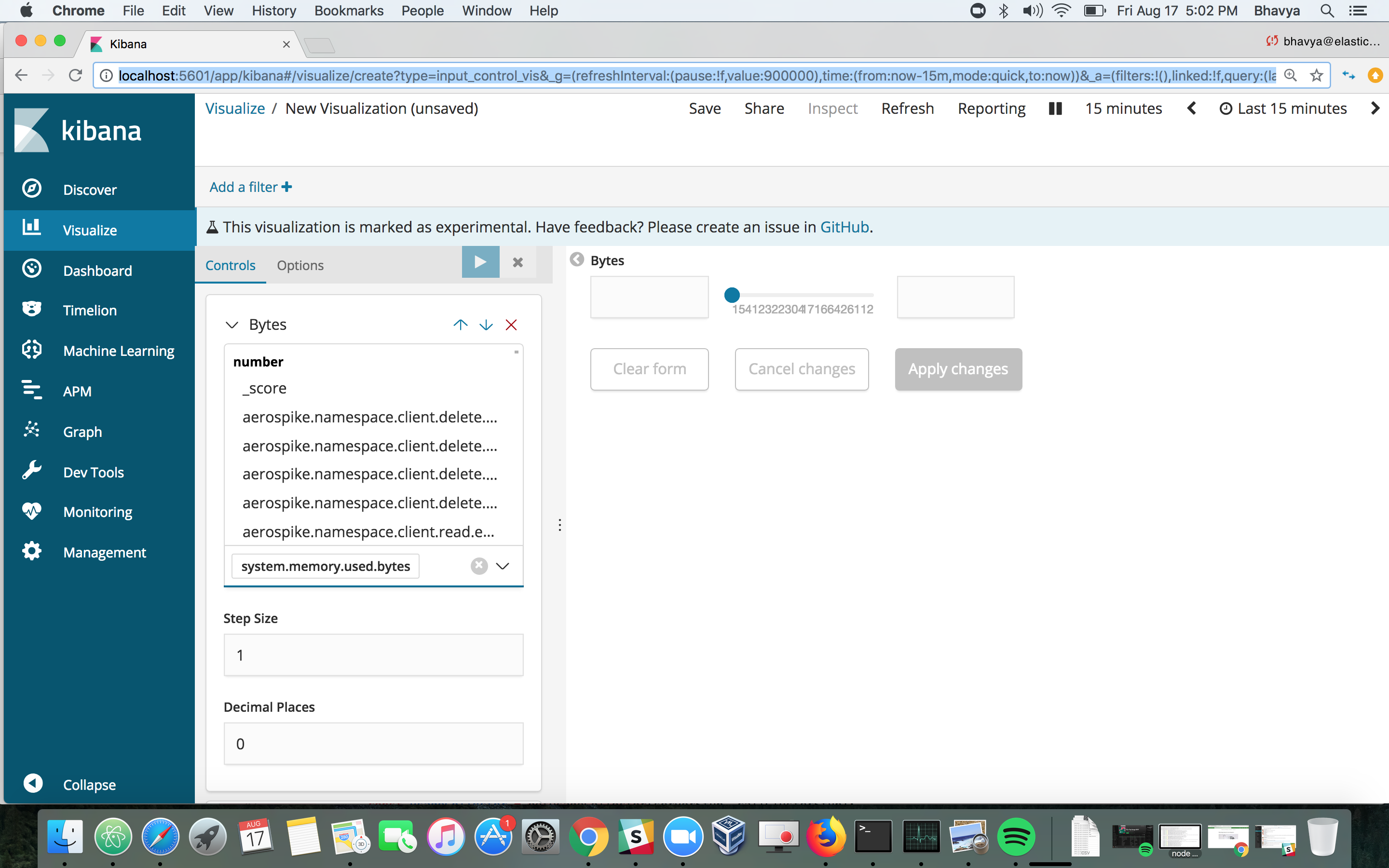Toggle the field dropdown arrow
Viewport: 1389px width, 868px height.
[x=503, y=566]
